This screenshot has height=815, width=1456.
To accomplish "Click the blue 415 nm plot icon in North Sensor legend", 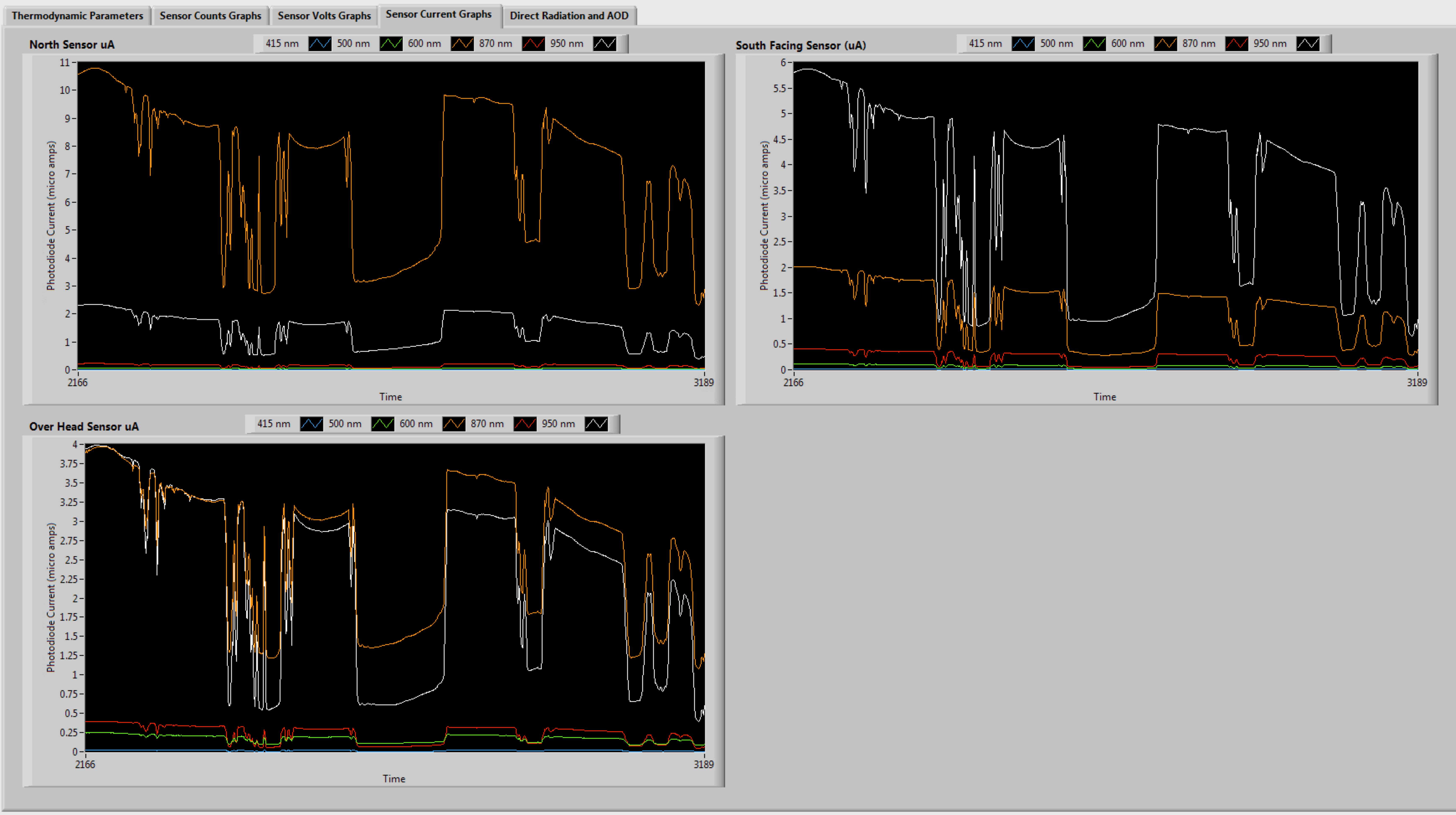I will tap(320, 44).
